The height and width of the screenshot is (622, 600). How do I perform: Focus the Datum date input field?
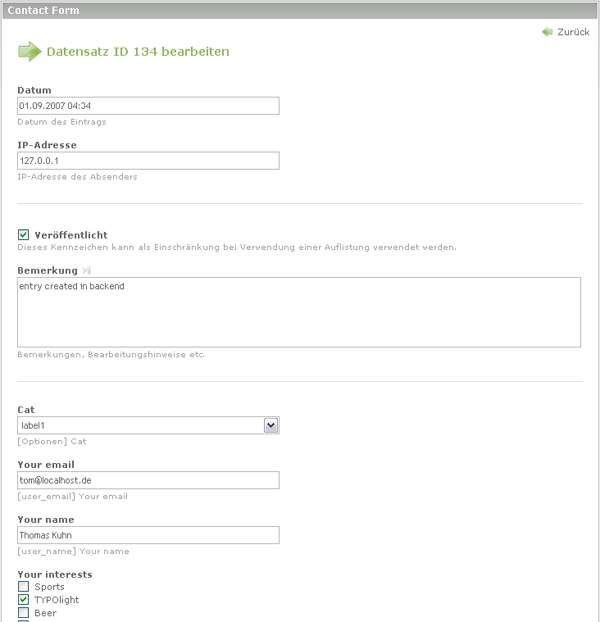click(x=148, y=106)
